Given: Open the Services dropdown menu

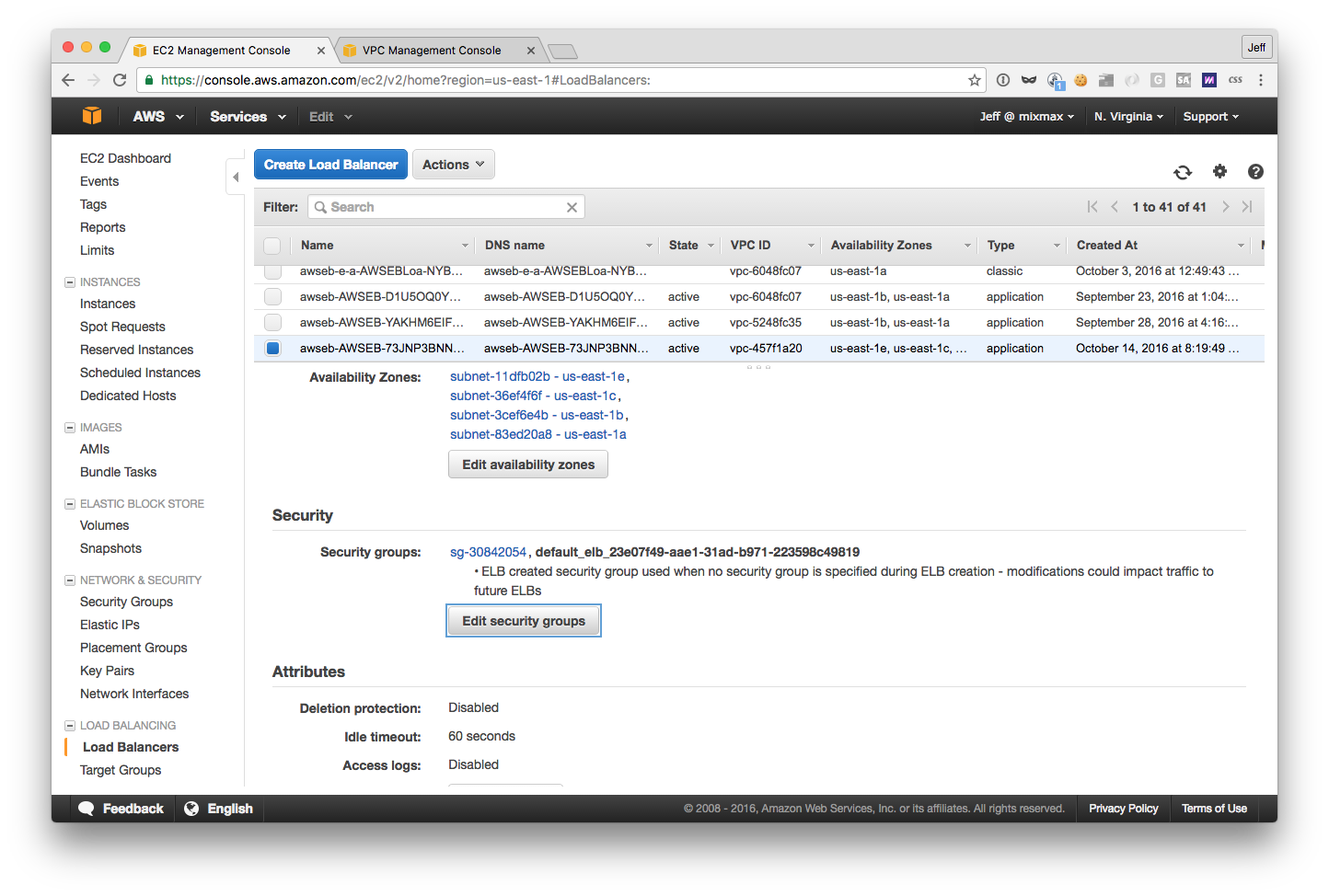Looking at the screenshot, I should (248, 117).
